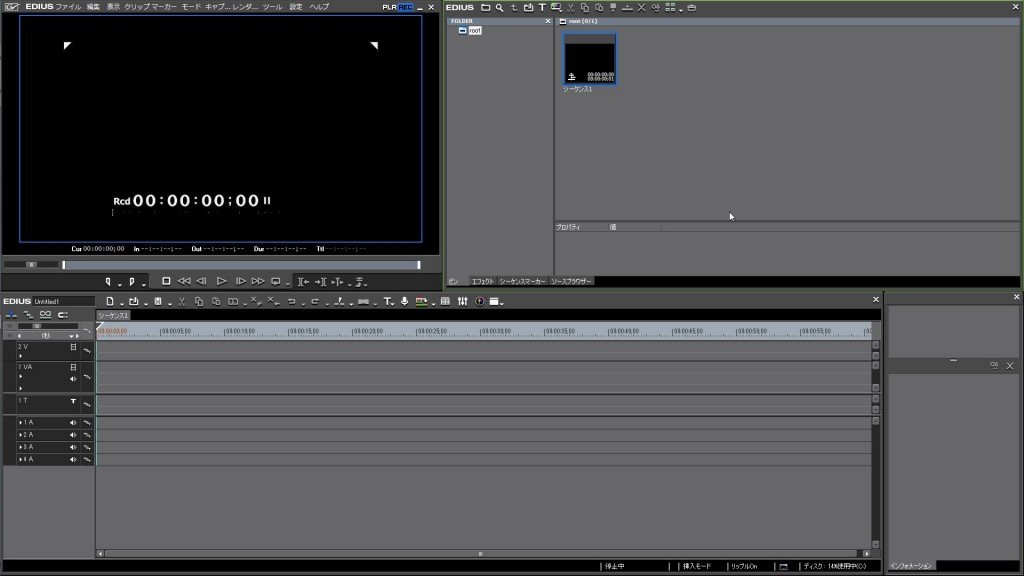
Task: Click the fast forward button
Action: (x=258, y=281)
